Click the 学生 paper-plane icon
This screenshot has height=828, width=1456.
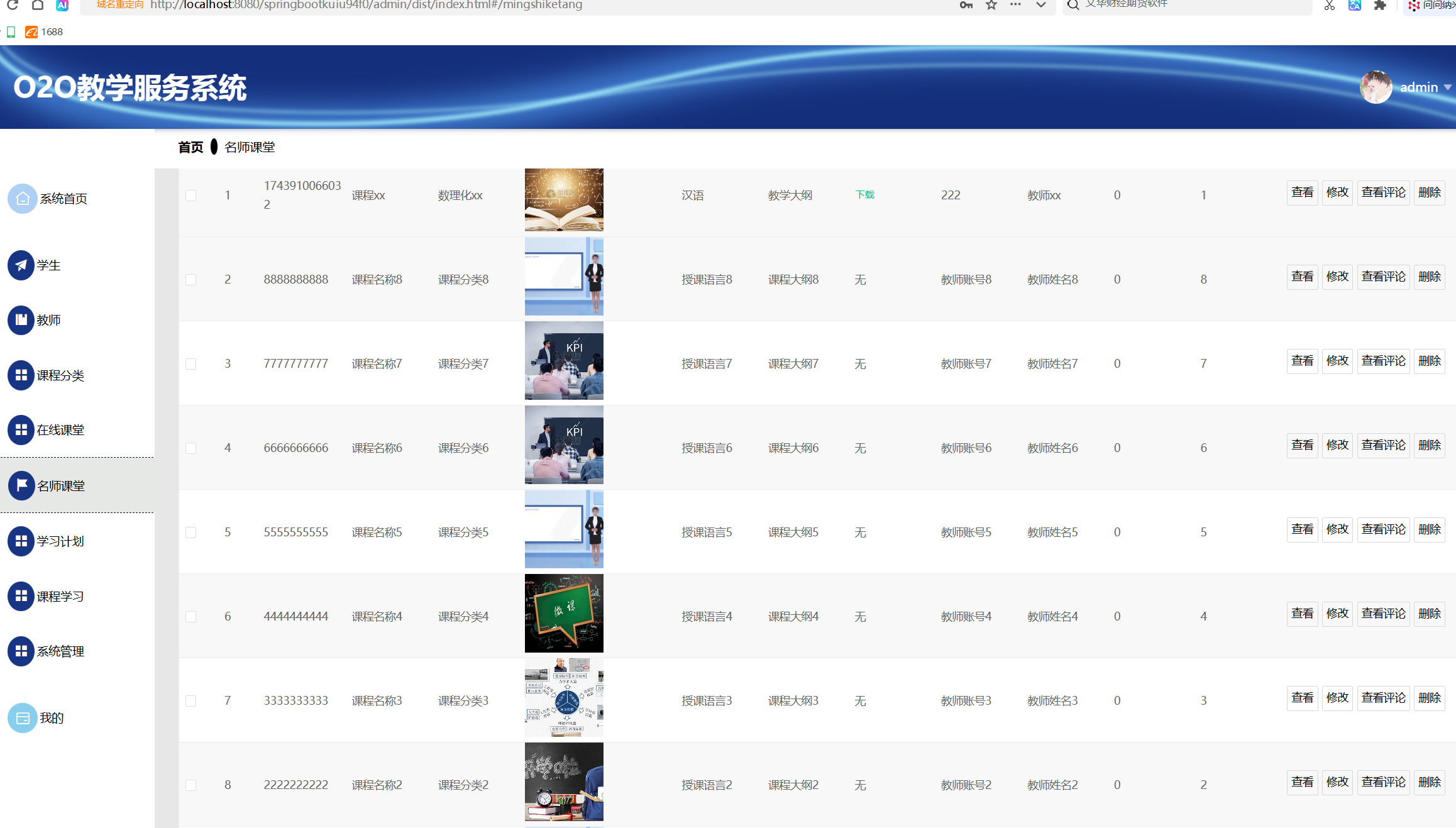tap(21, 265)
